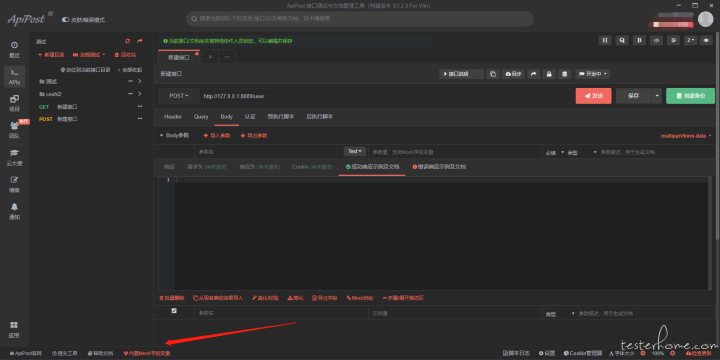Click the plus new tab button
The height and width of the screenshot is (360, 720).
210,57
